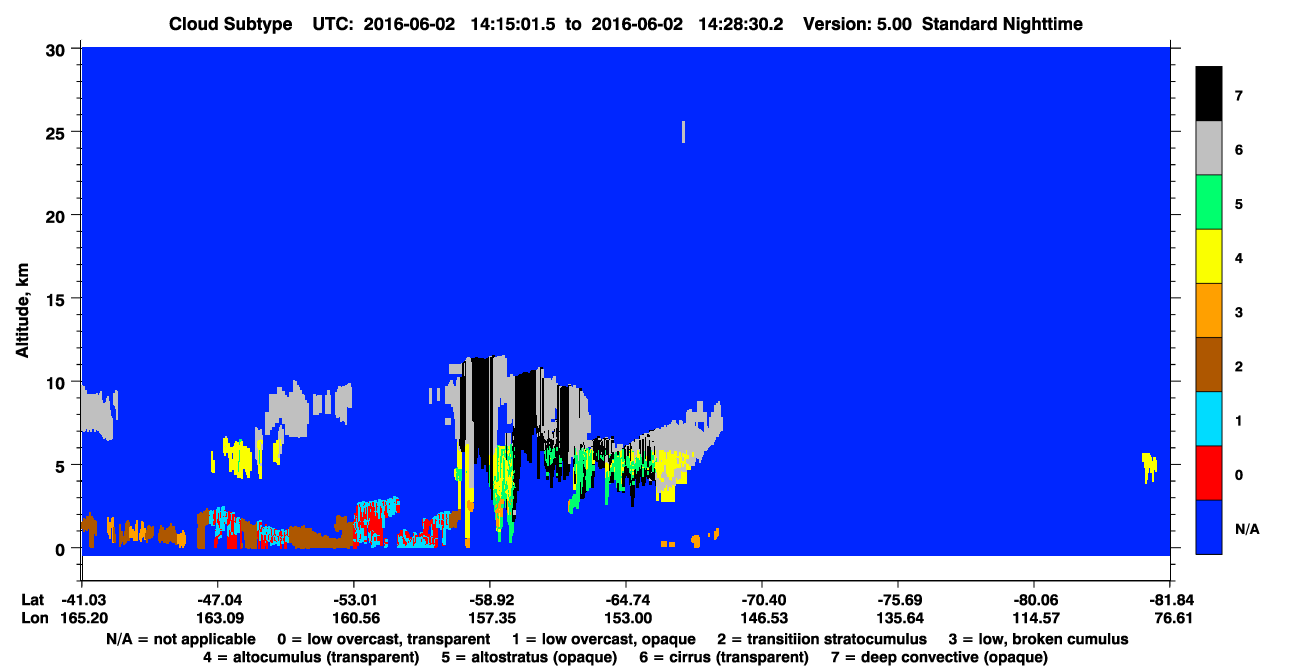1300x667 pixels.
Task: Click the red low overcast transparent swatch
Action: 1209,473
